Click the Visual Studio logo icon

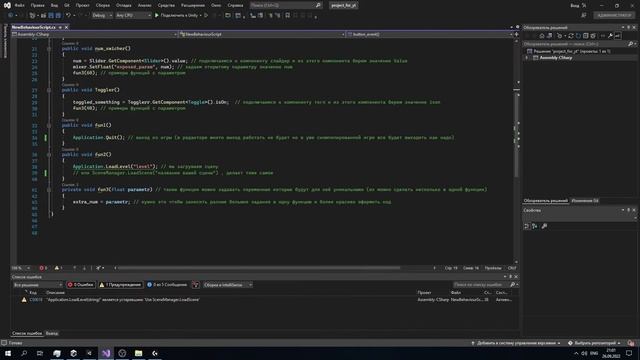(x=7, y=5)
